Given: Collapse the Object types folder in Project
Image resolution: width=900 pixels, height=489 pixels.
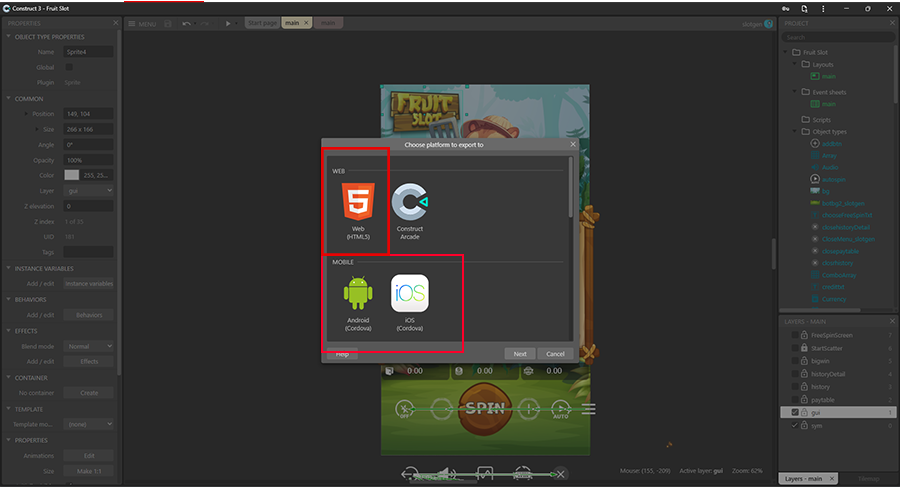Looking at the screenshot, I should (795, 132).
